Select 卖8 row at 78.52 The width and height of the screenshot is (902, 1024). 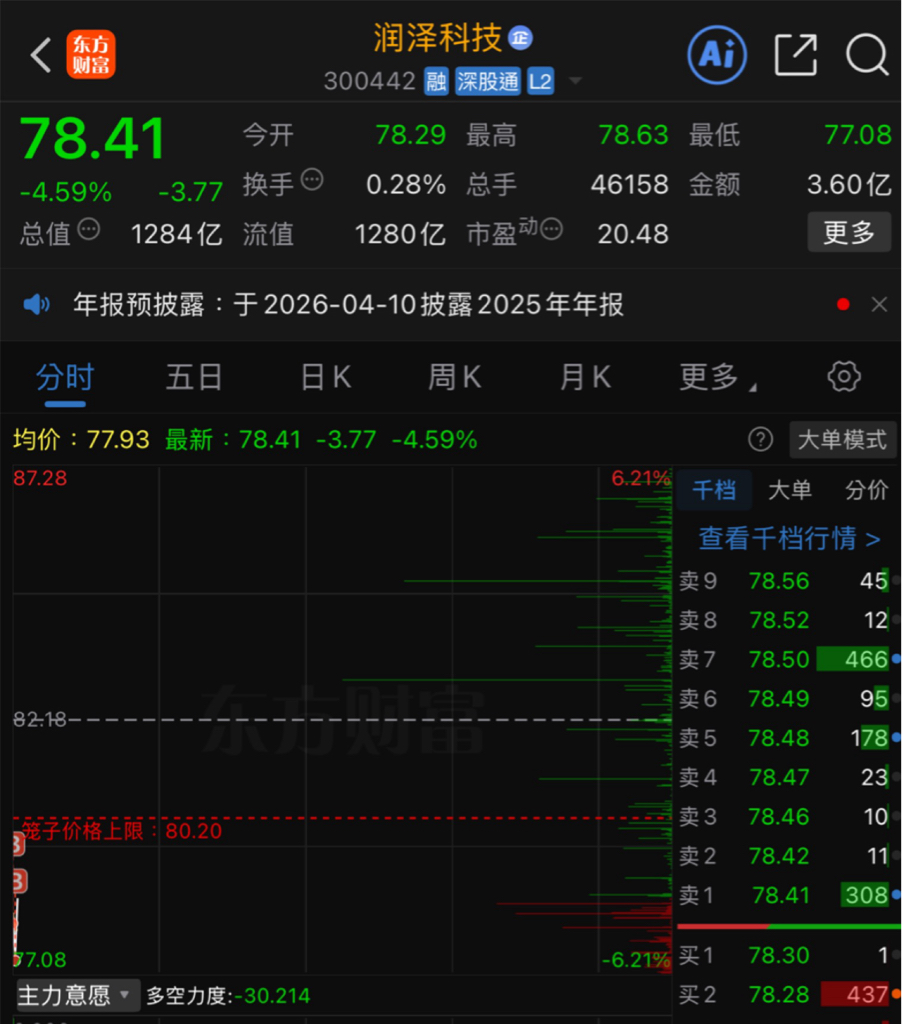tap(788, 620)
